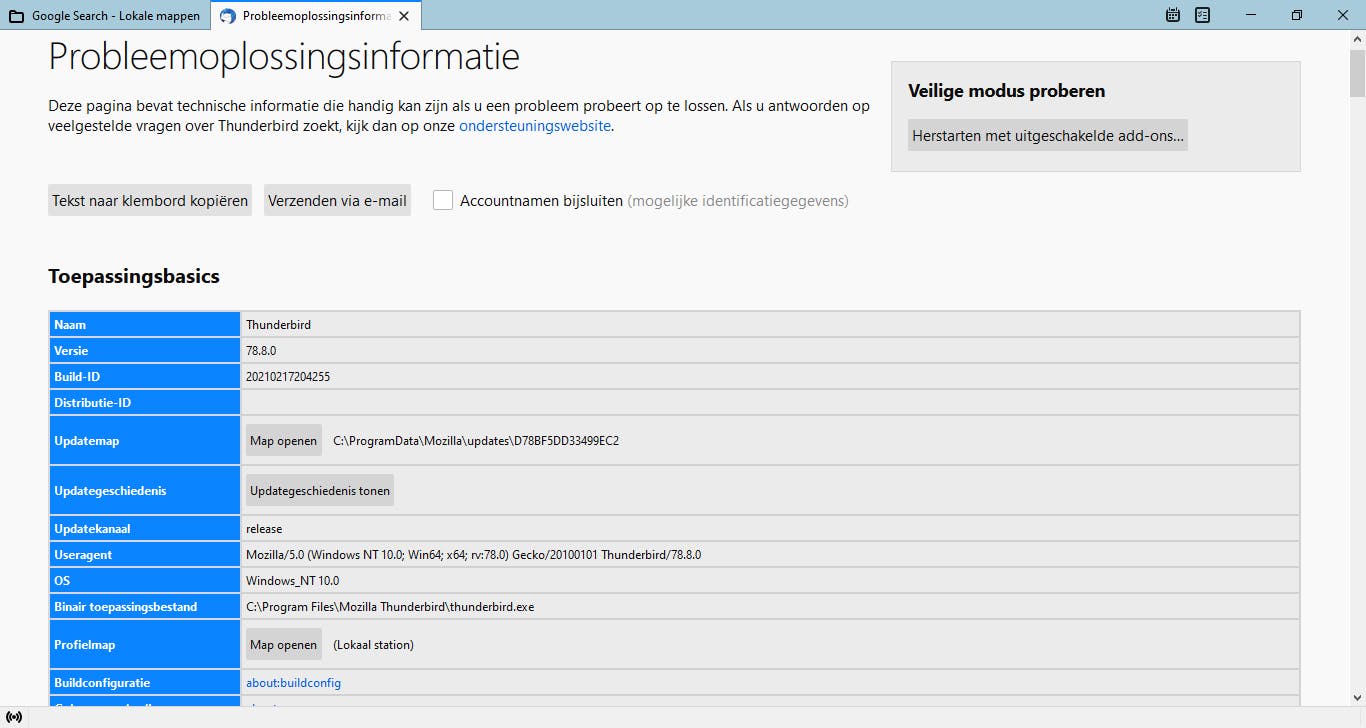Image resolution: width=1366 pixels, height=728 pixels.
Task: Click the folder icon on the first tab
Action: tap(16, 16)
